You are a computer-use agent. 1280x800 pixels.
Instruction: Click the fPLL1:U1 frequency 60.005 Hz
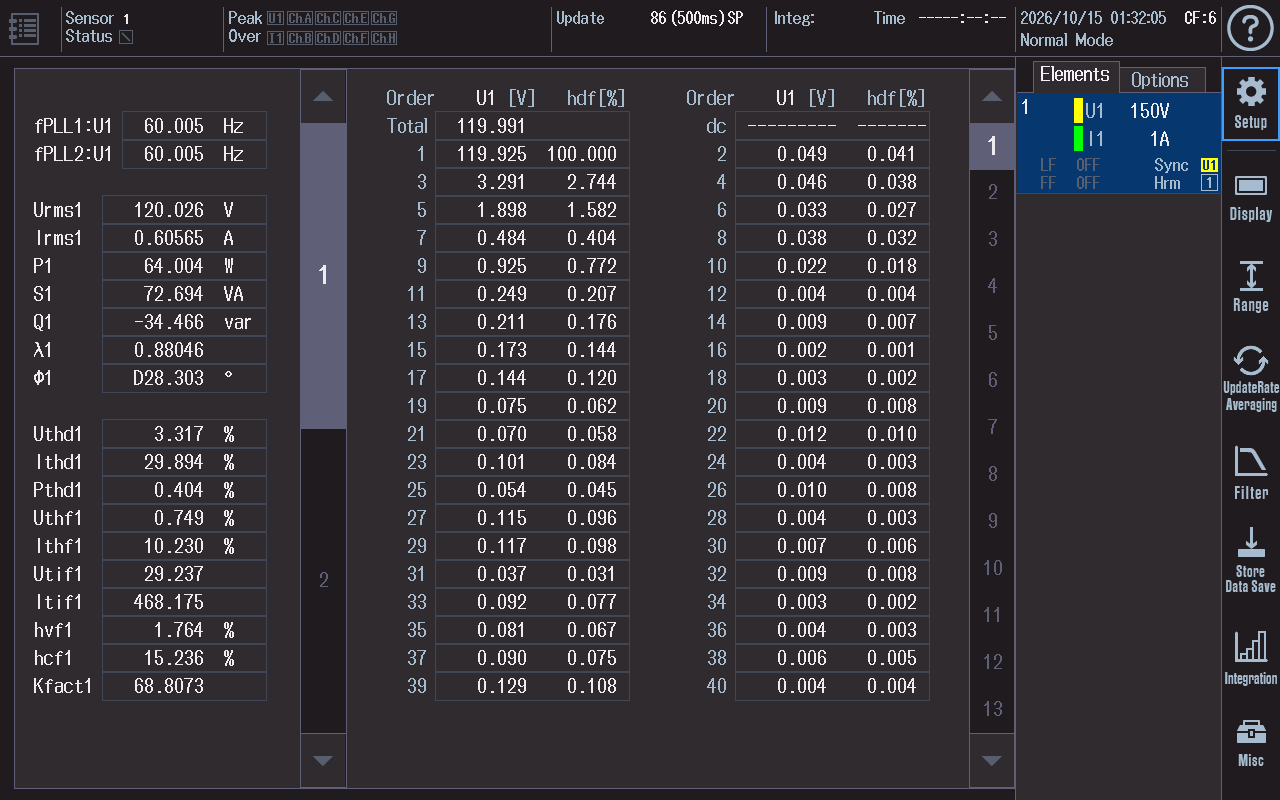pyautogui.click(x=194, y=126)
